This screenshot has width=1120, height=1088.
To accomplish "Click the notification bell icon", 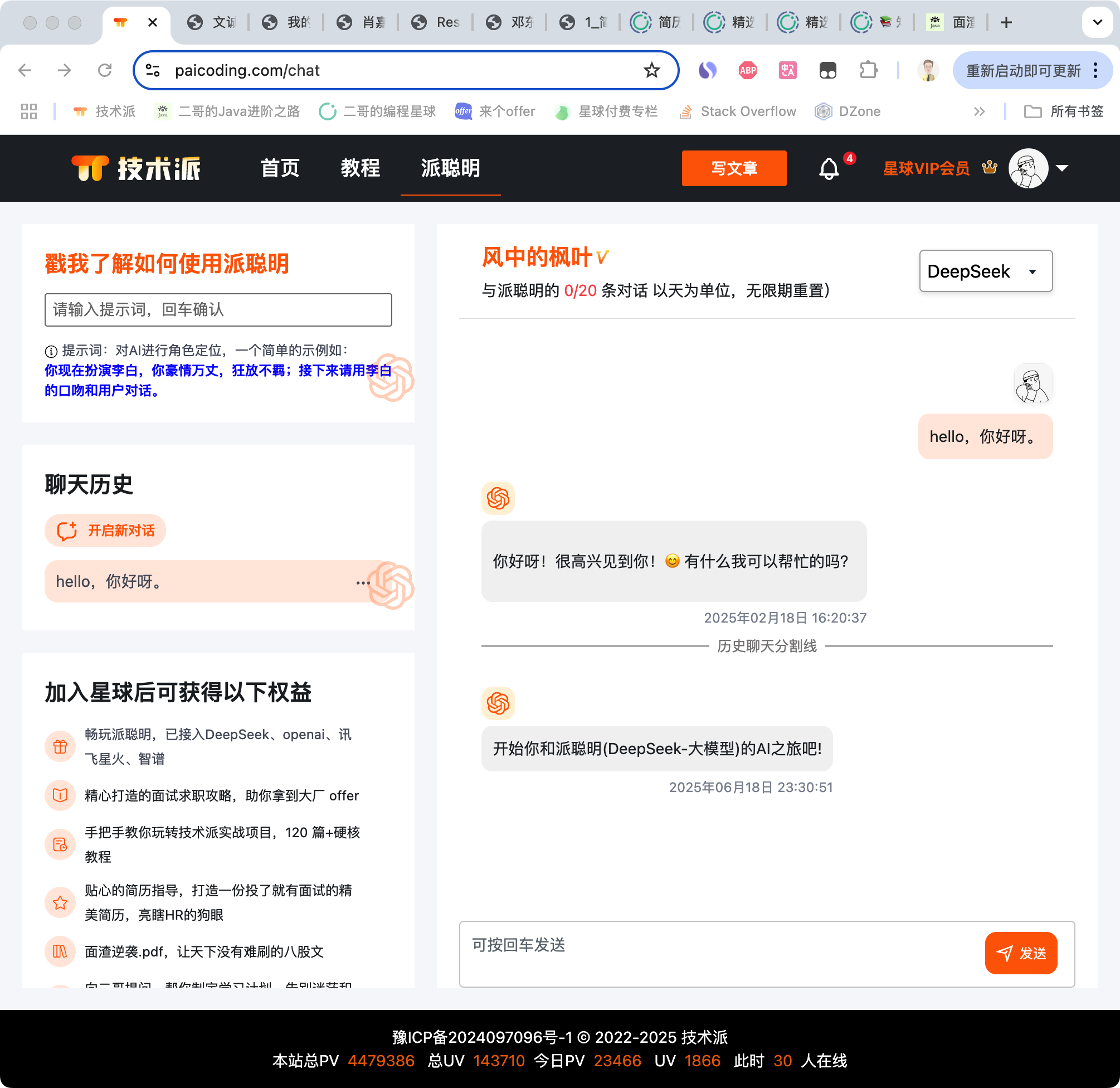I will 829,169.
